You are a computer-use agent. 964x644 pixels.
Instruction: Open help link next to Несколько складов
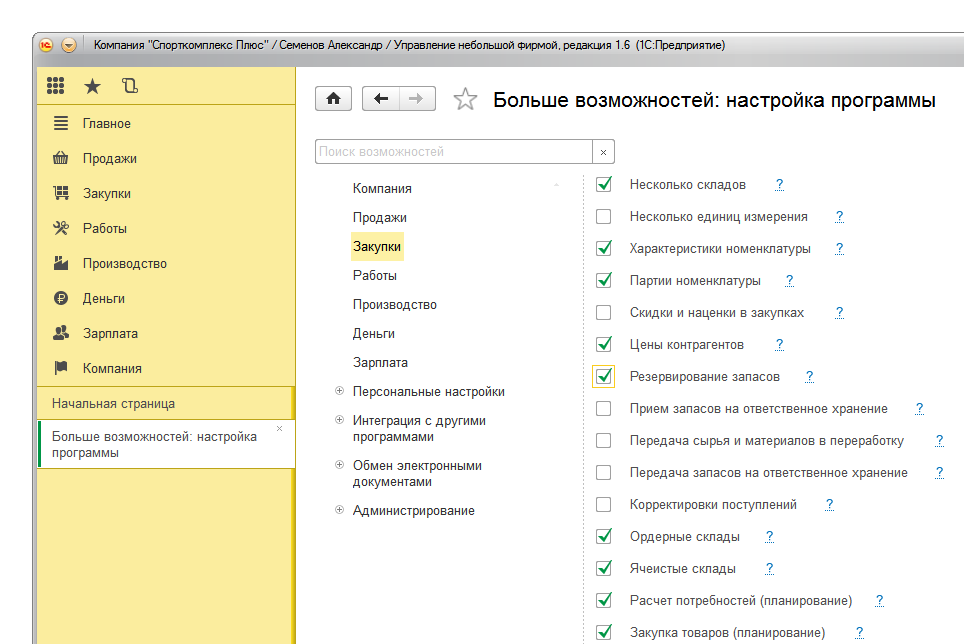coord(779,185)
